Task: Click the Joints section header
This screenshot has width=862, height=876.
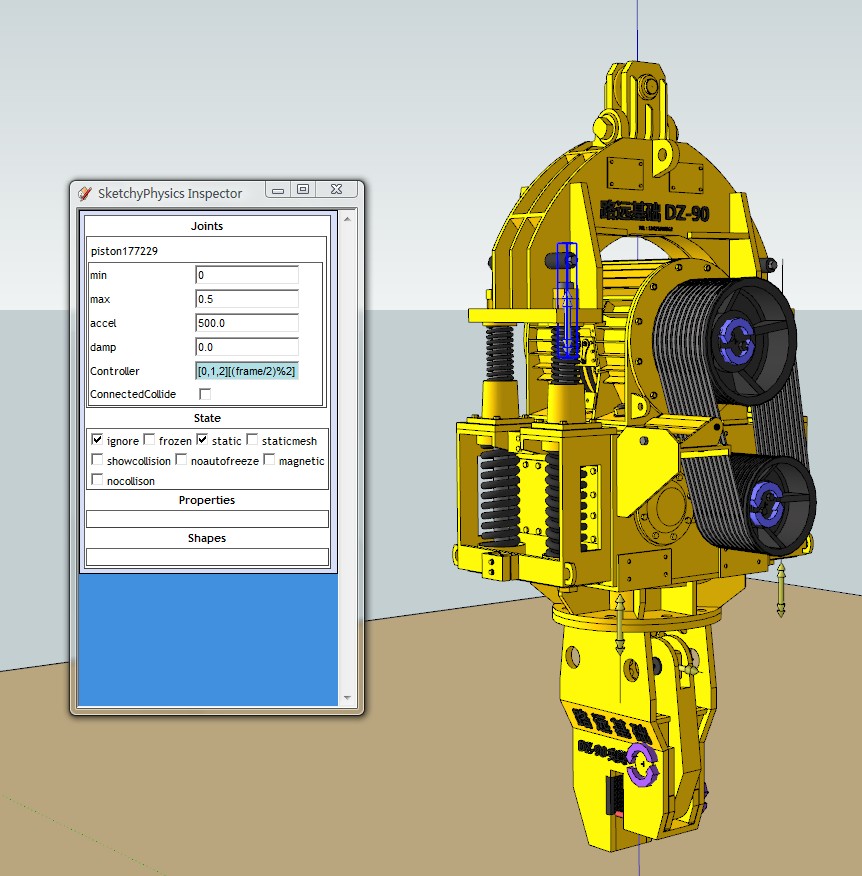Action: pyautogui.click(x=207, y=226)
